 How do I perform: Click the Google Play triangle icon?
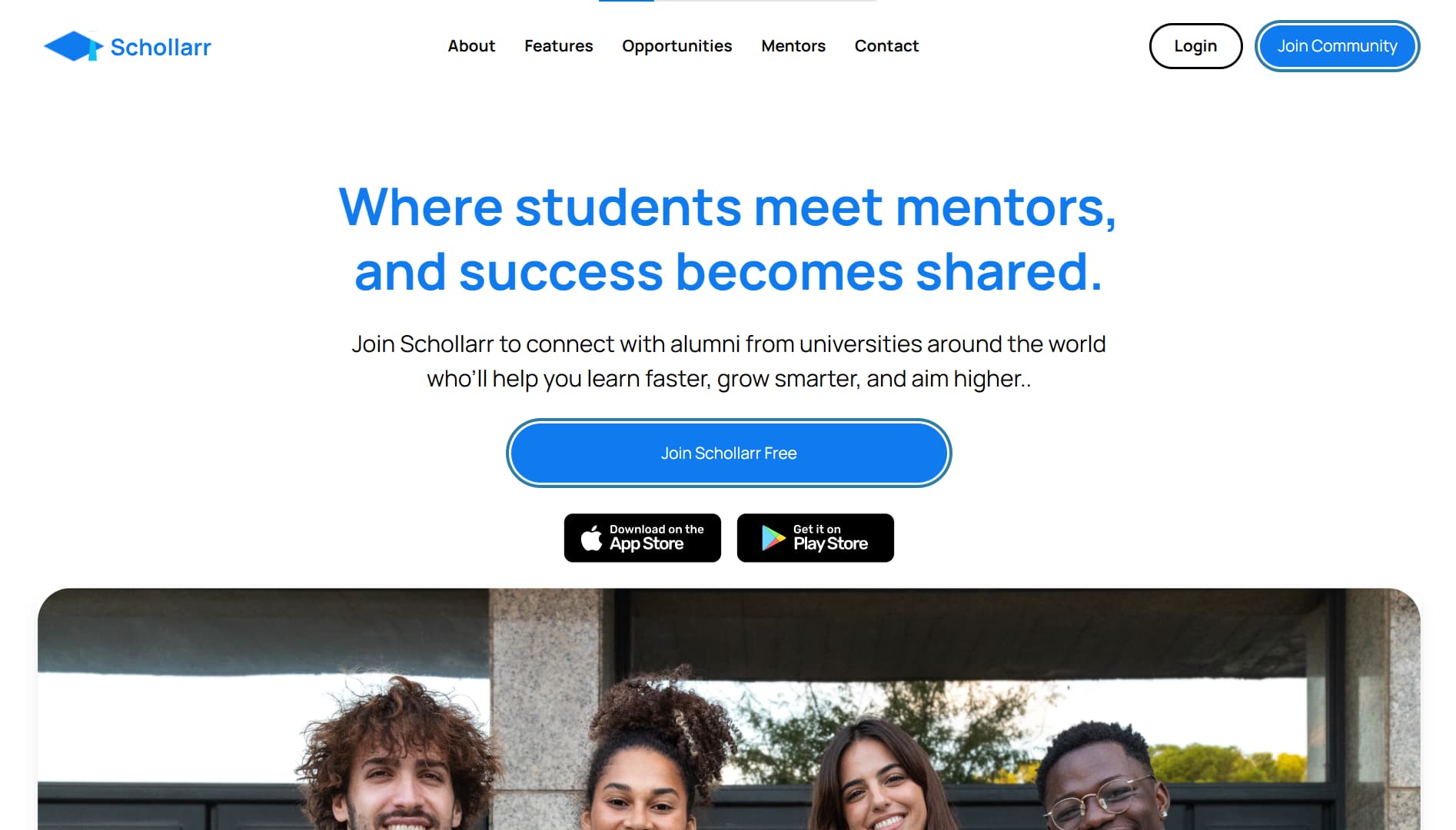773,538
